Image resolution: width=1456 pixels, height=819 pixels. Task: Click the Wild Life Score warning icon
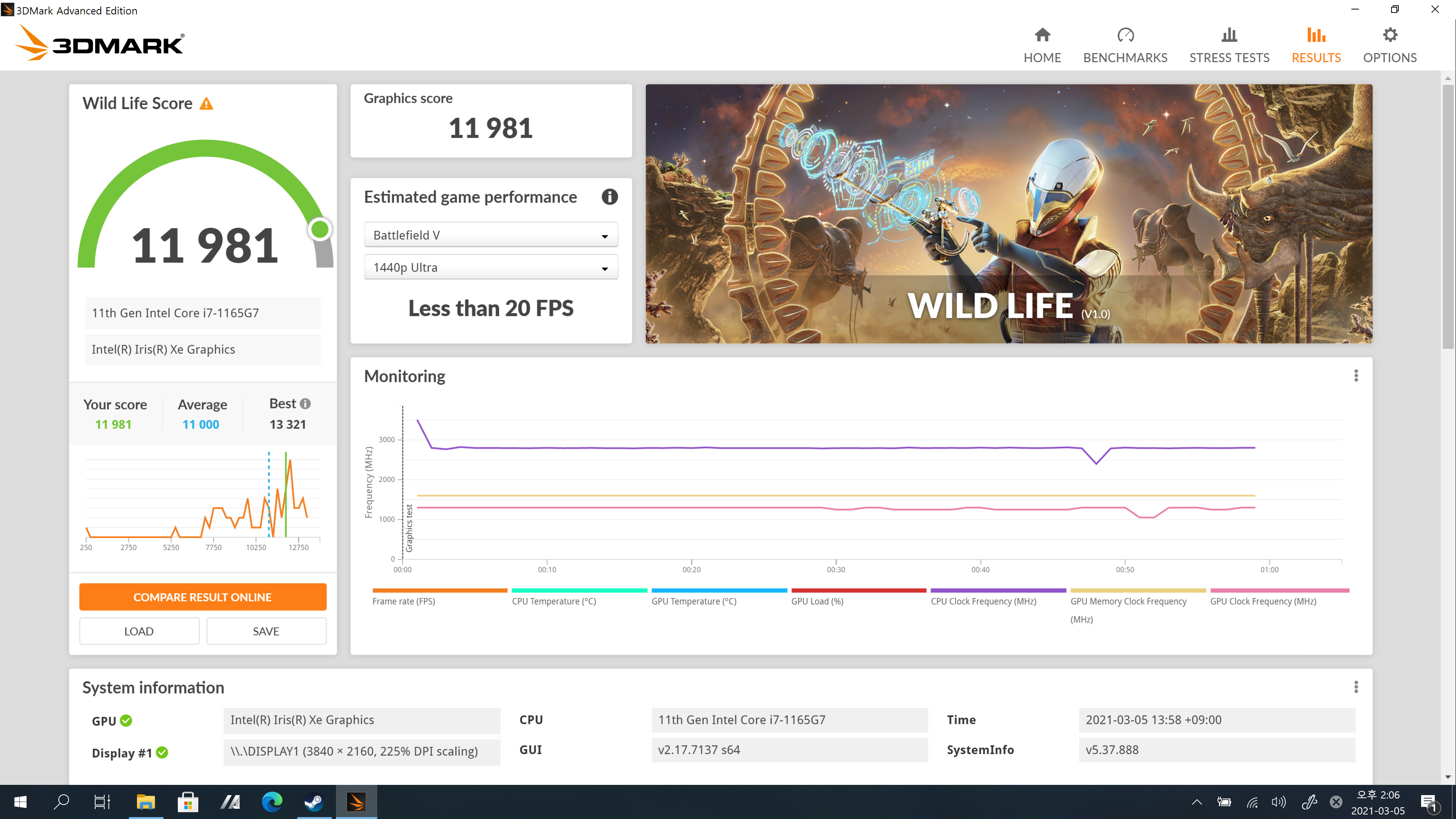pos(206,104)
